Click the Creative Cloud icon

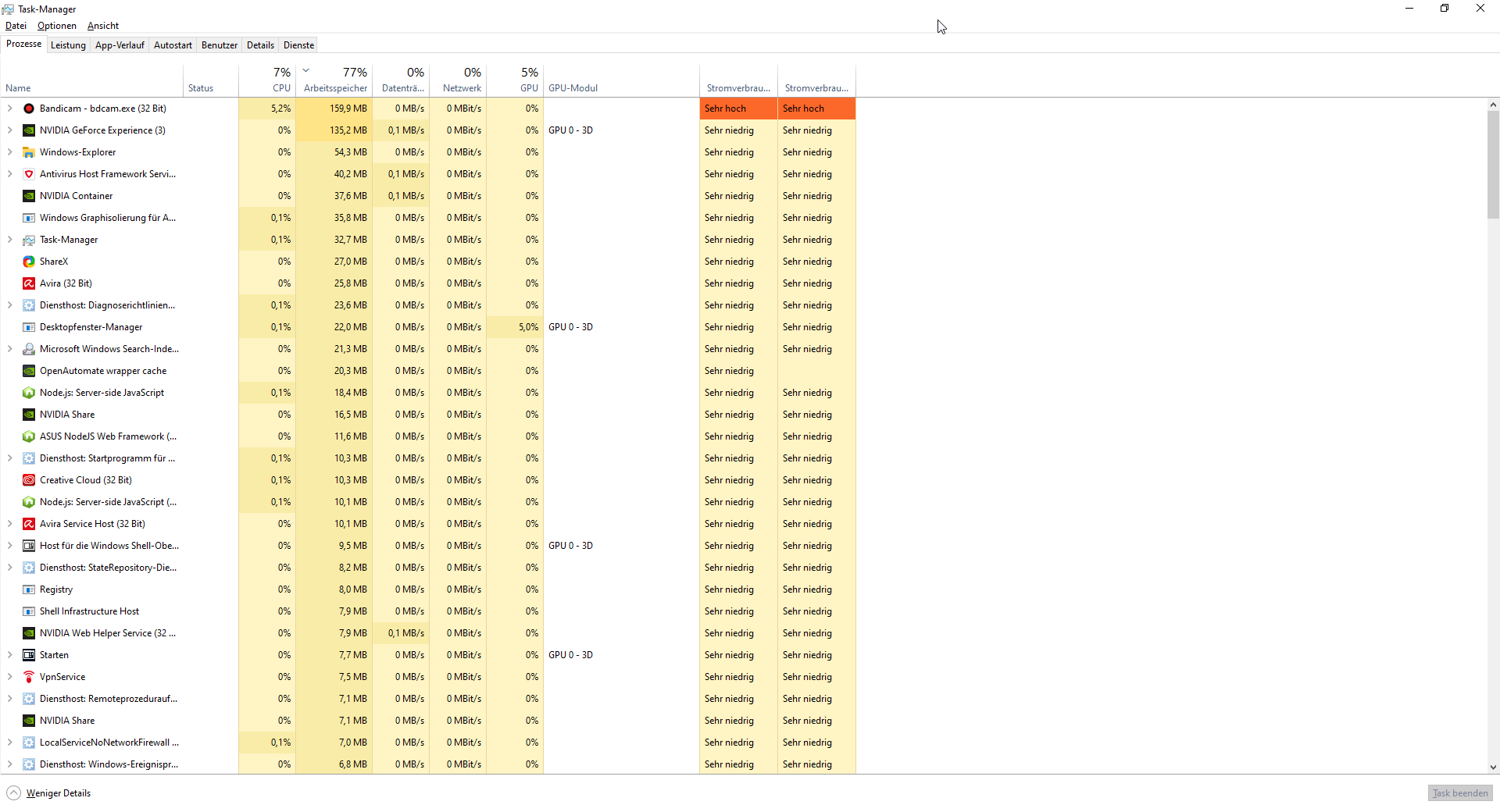(29, 480)
